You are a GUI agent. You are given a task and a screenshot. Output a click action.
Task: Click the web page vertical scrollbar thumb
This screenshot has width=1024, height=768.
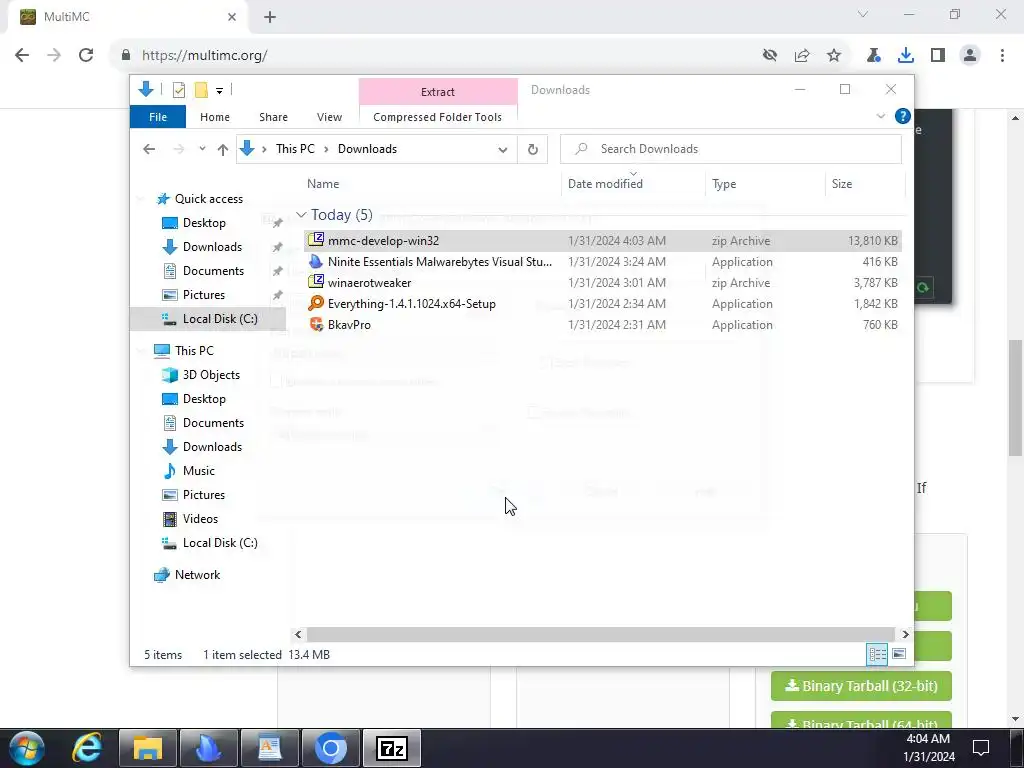[1015, 398]
